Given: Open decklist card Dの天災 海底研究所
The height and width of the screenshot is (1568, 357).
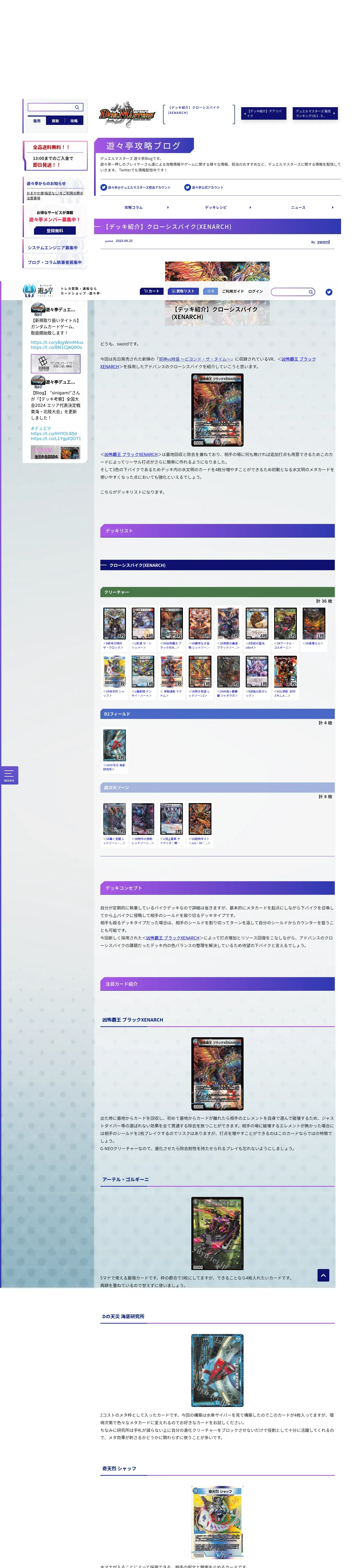Looking at the screenshot, I should [114, 745].
